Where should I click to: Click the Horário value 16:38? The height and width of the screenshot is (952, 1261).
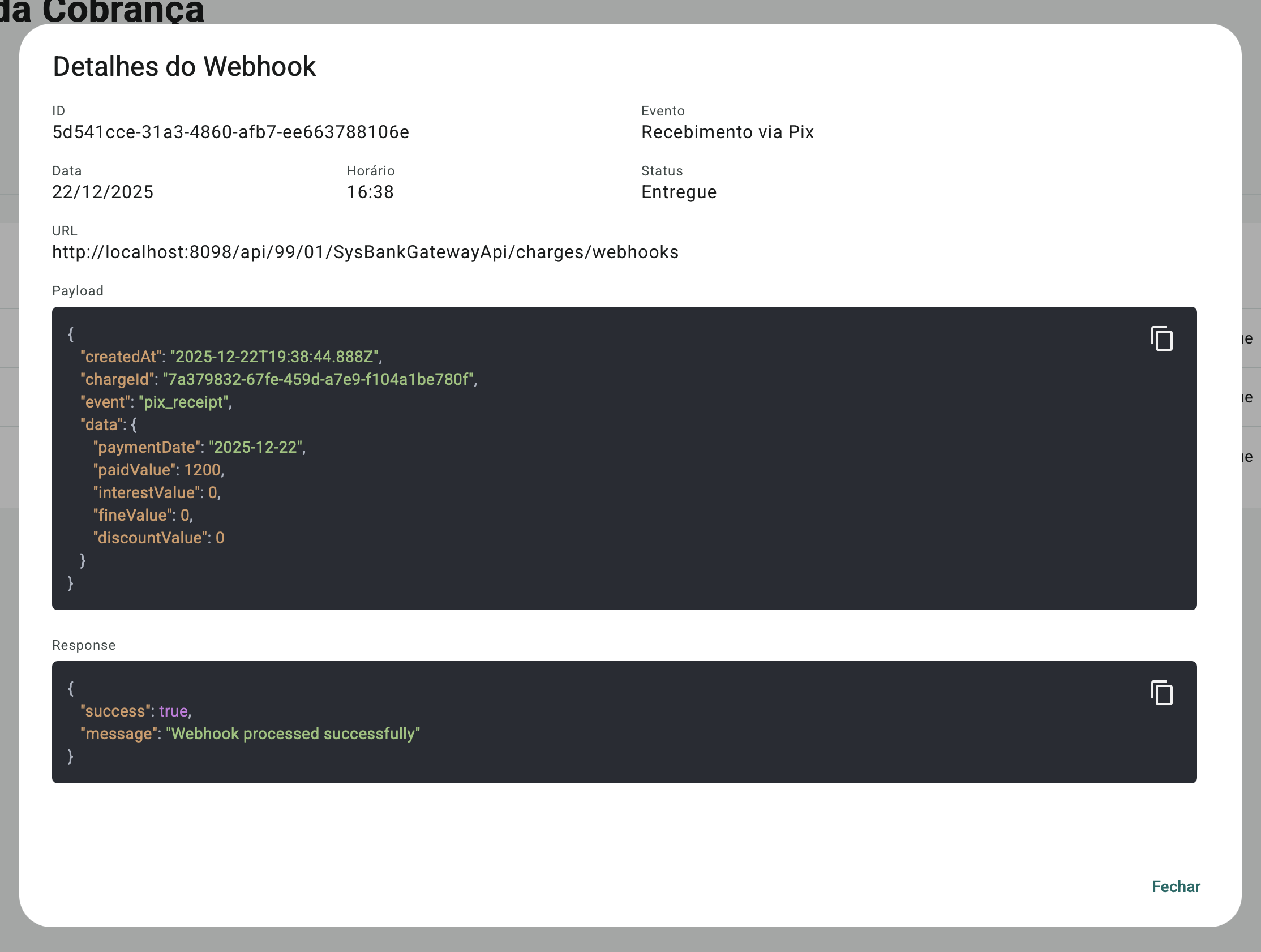click(370, 191)
